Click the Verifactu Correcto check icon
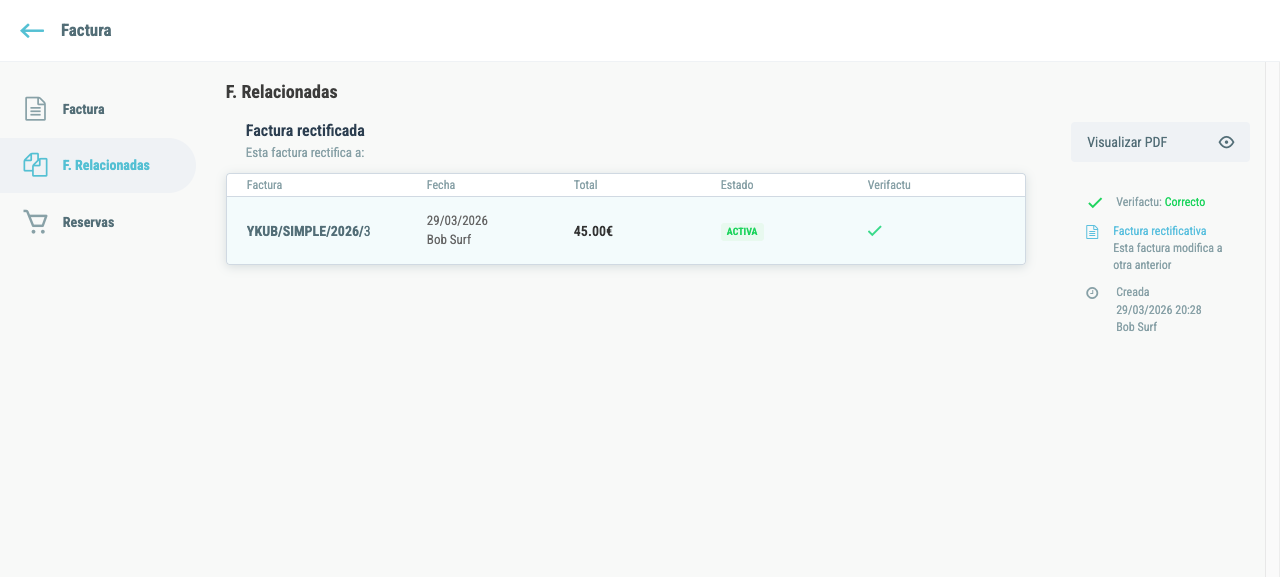The image size is (1280, 577). 1094,202
